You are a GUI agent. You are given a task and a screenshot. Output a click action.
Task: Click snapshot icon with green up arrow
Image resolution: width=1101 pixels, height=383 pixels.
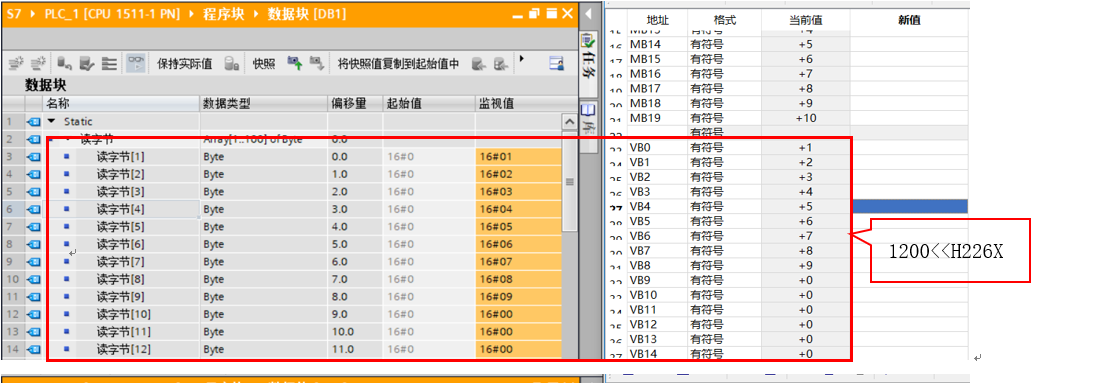point(295,64)
